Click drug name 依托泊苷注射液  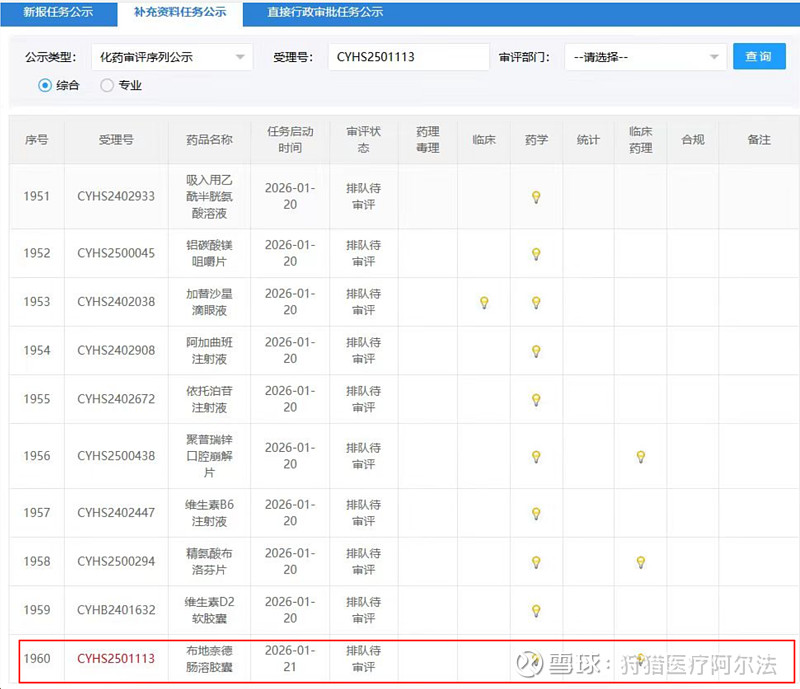click(209, 399)
